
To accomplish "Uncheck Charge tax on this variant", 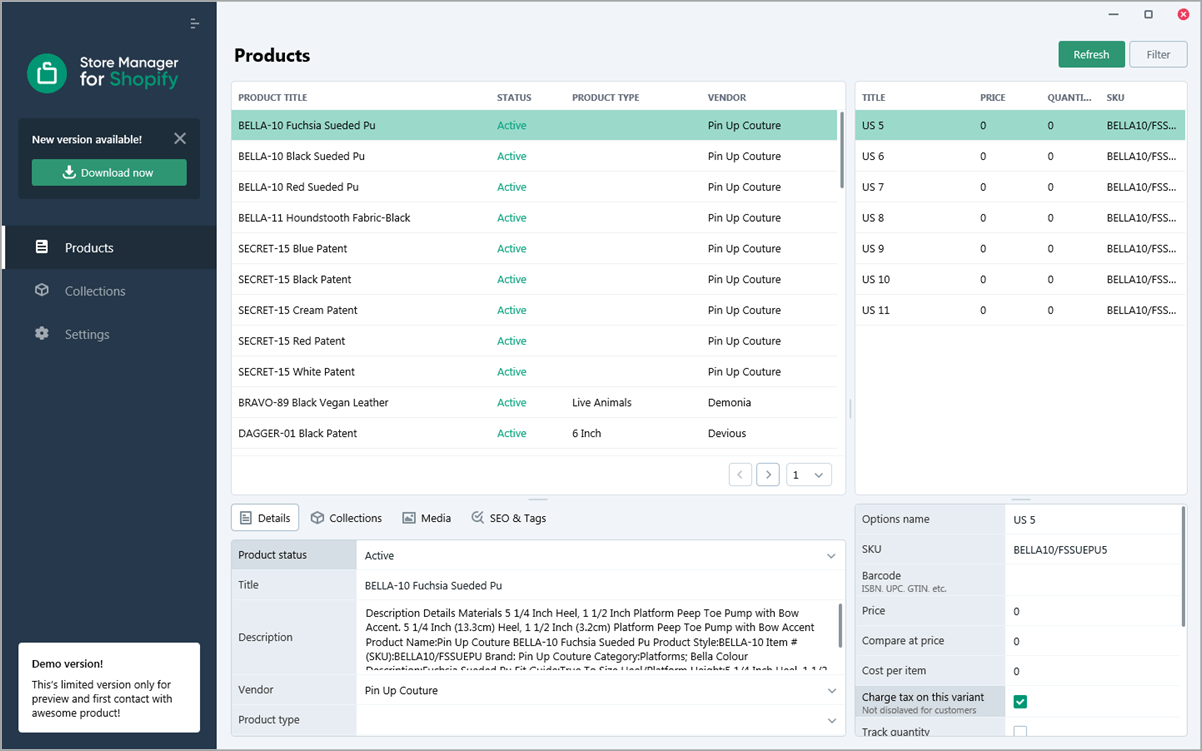I will click(x=1020, y=701).
